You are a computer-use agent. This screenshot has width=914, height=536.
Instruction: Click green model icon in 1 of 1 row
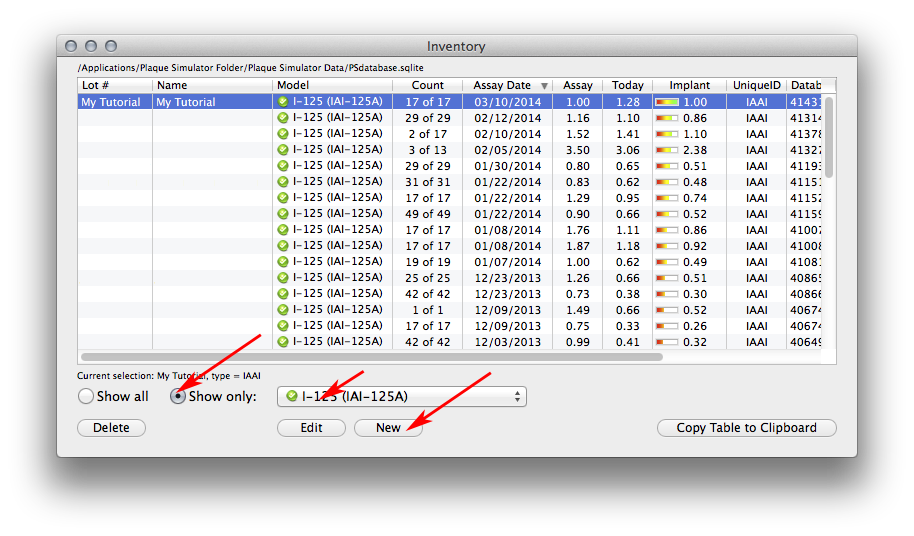tap(283, 310)
